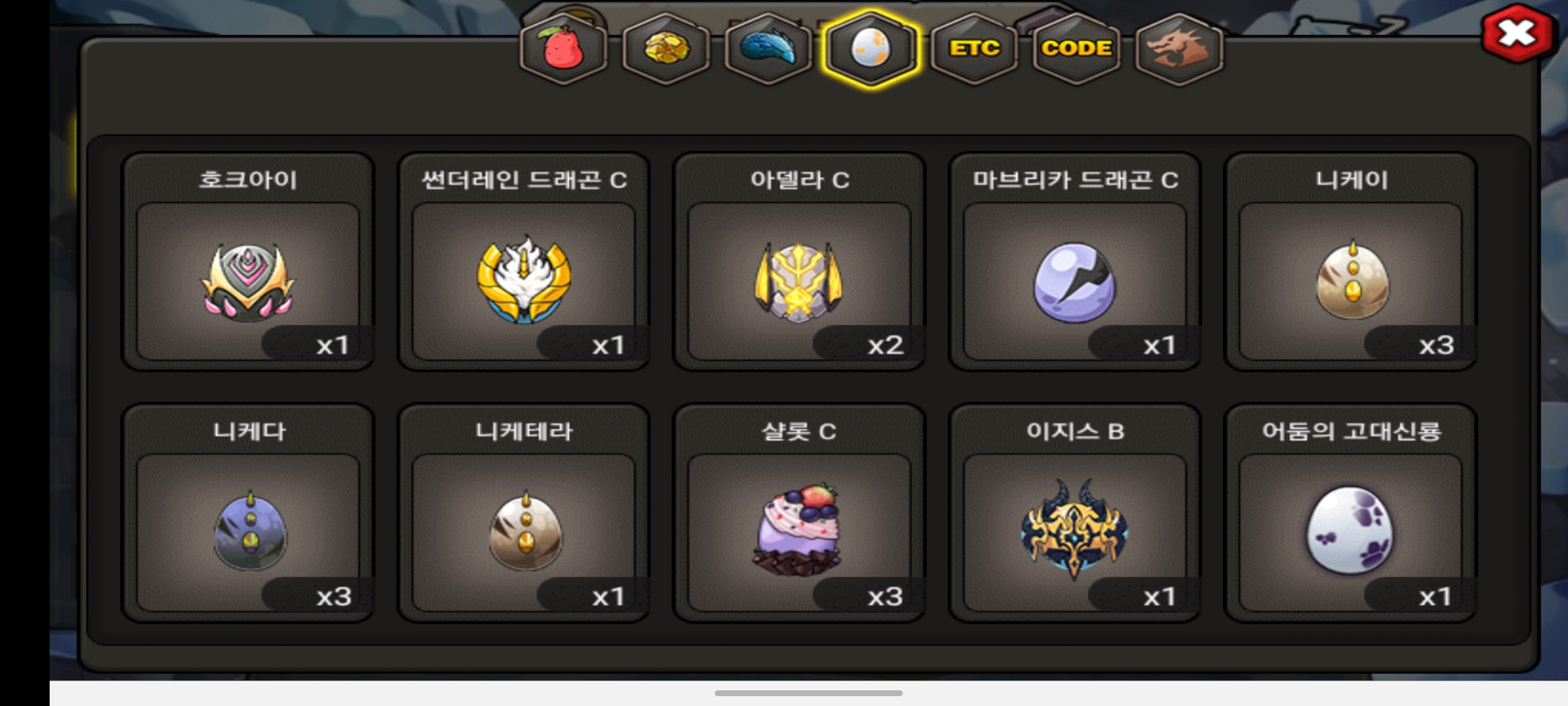
Task: Select the 호크아이 egg icon
Action: (x=248, y=282)
